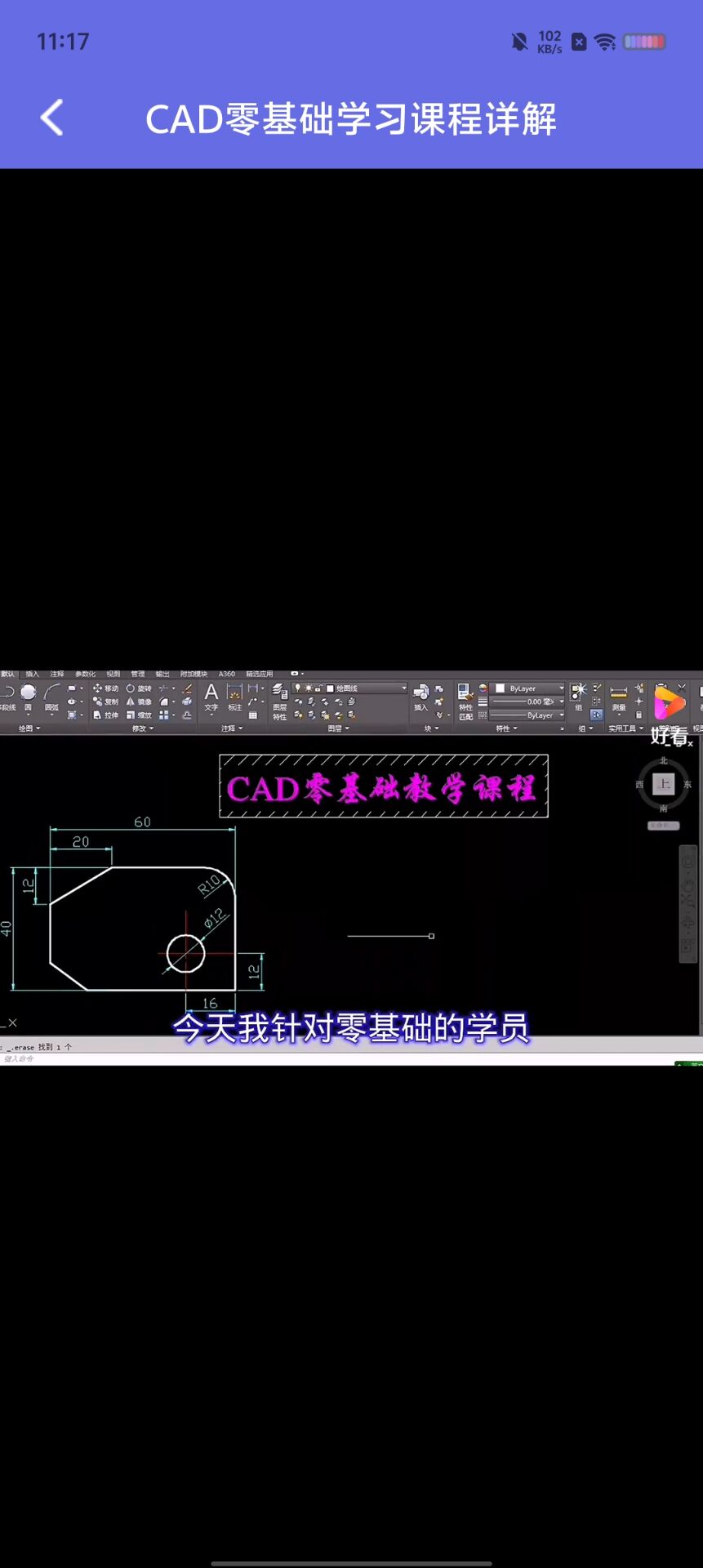Image resolution: width=703 pixels, height=1568 pixels.
Task: Expand the Modify (修改) panel
Action: pos(142,728)
